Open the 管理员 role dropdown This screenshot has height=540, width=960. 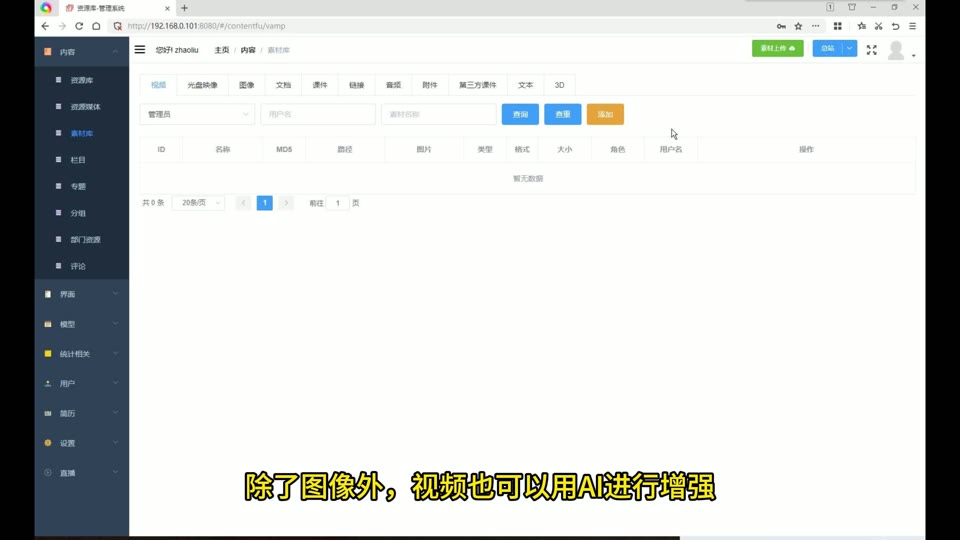pos(197,114)
